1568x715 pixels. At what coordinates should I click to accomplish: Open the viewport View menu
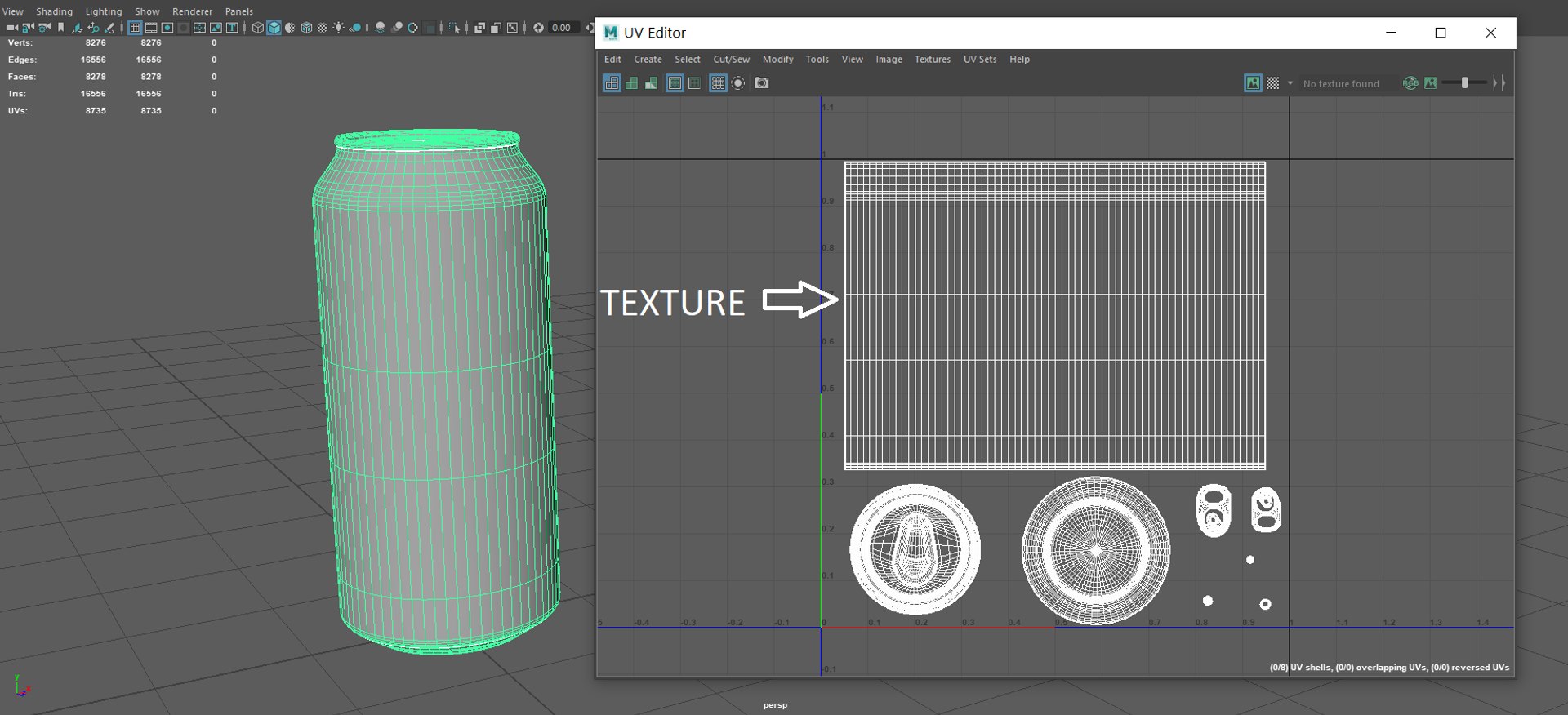pyautogui.click(x=13, y=11)
